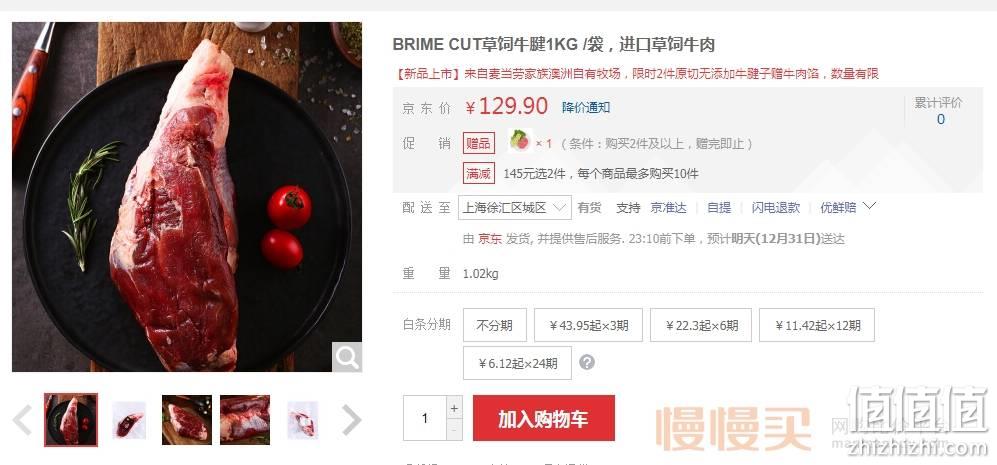Expand the service options chevron after 优鲜赔
The image size is (997, 465).
click(869, 206)
